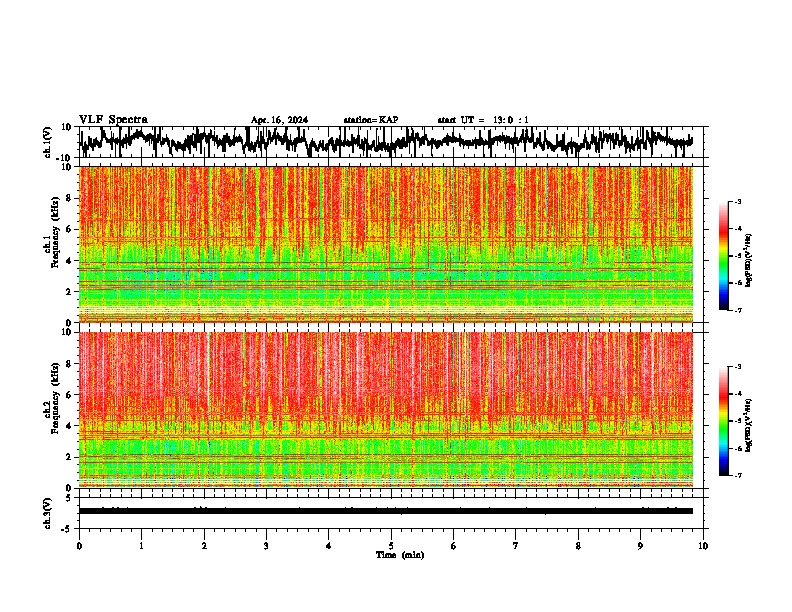The width and height of the screenshot is (792, 612).
Task: Click time axis tick label "5"
Action: pyautogui.click(x=391, y=546)
